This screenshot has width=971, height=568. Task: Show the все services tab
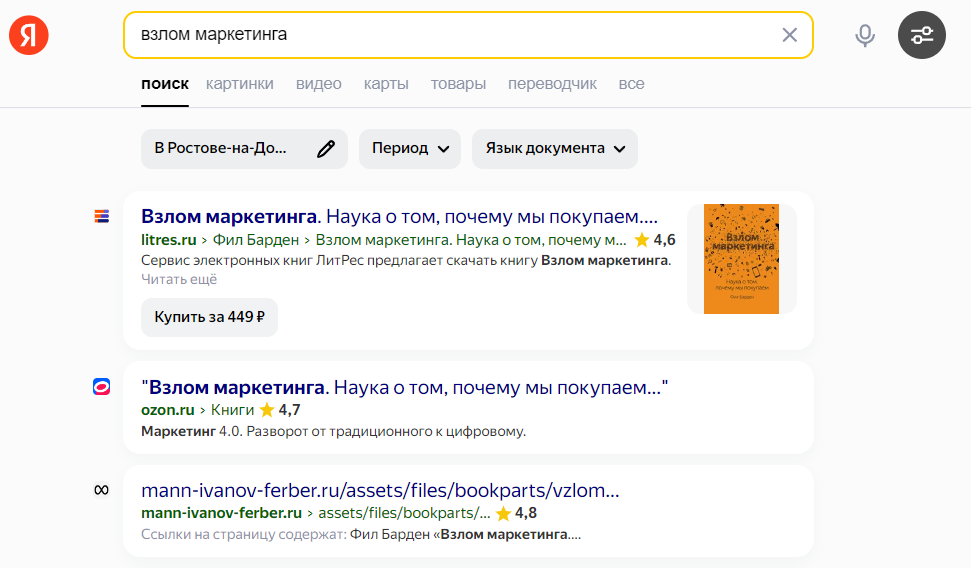click(631, 84)
